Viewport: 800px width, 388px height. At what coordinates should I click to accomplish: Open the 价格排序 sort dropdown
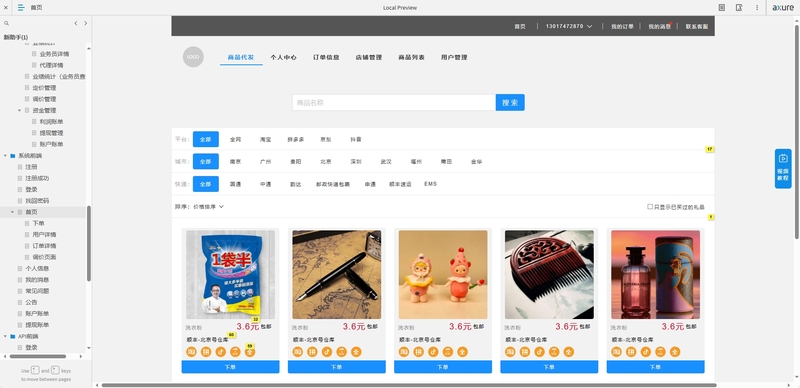click(208, 207)
